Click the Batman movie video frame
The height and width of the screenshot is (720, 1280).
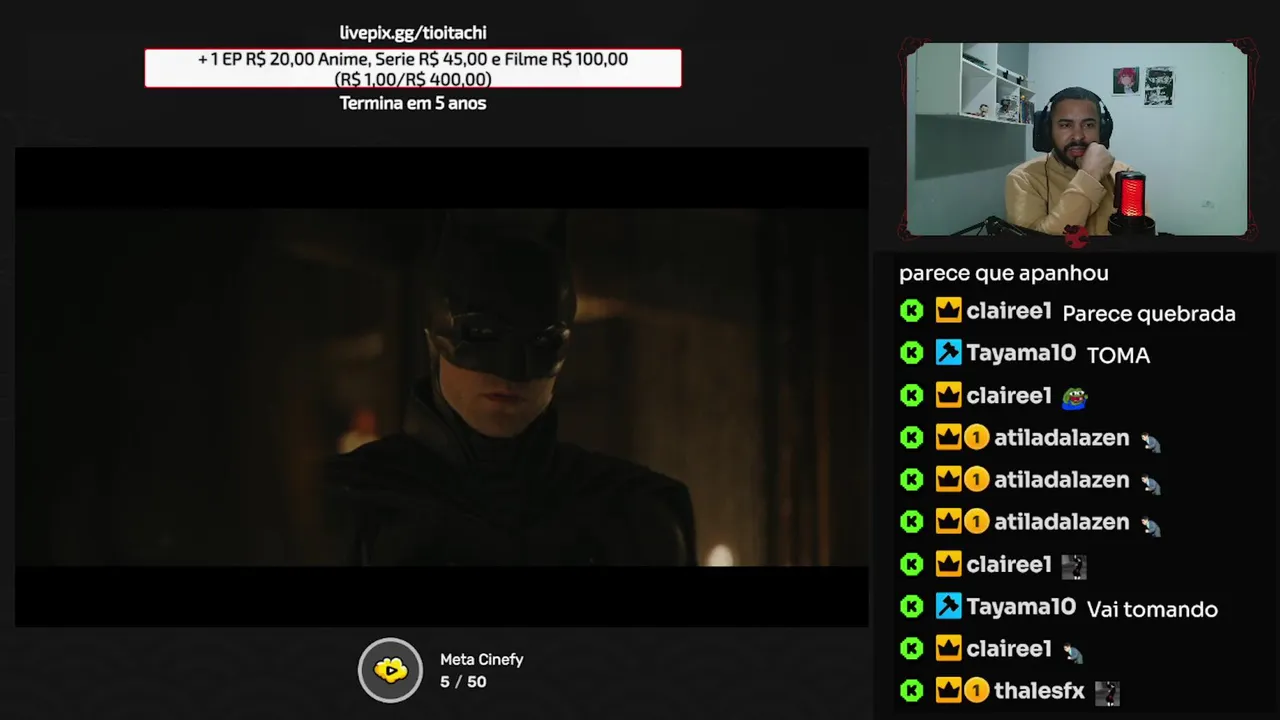[x=441, y=387]
